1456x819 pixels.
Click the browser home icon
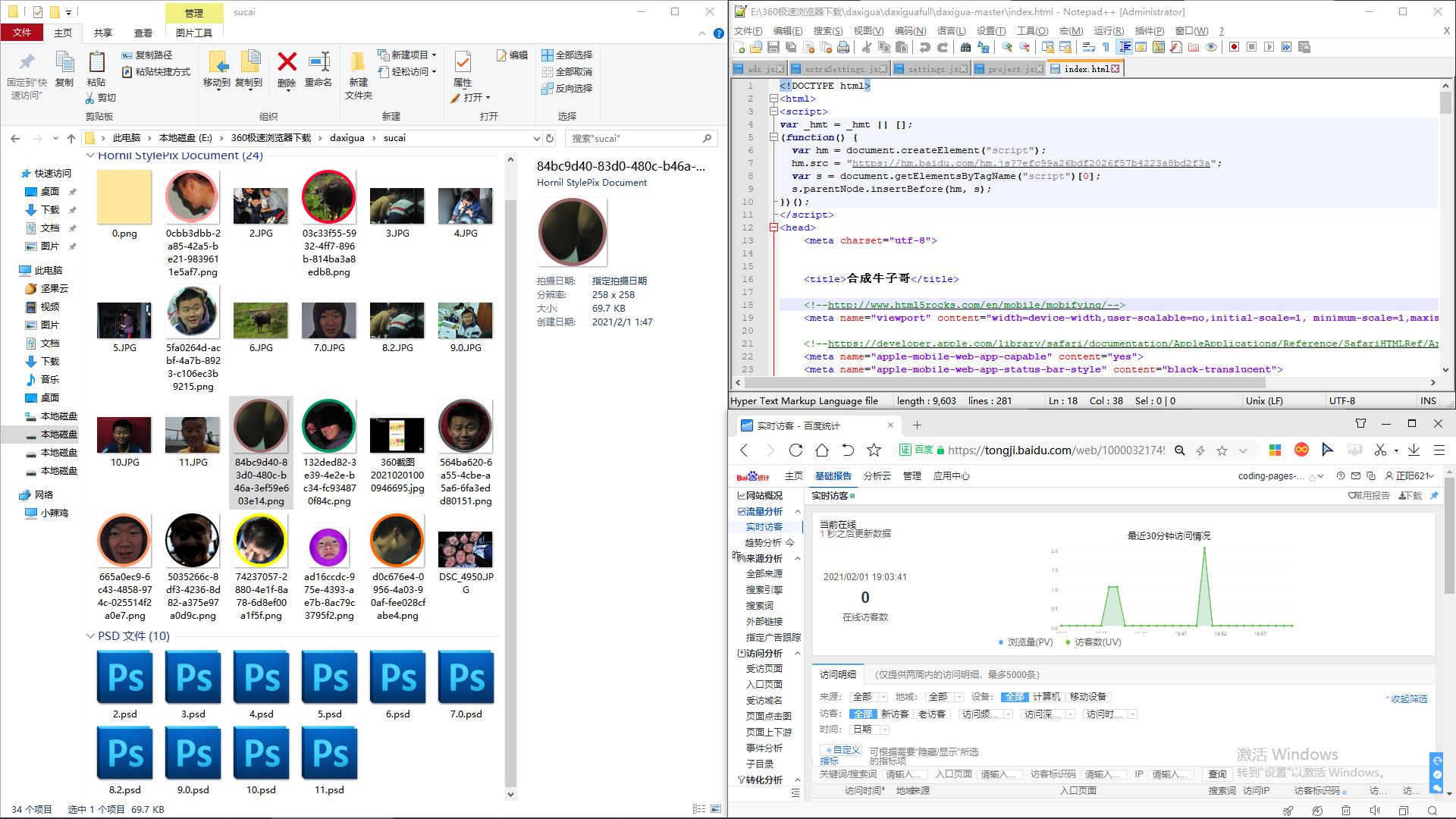(821, 450)
